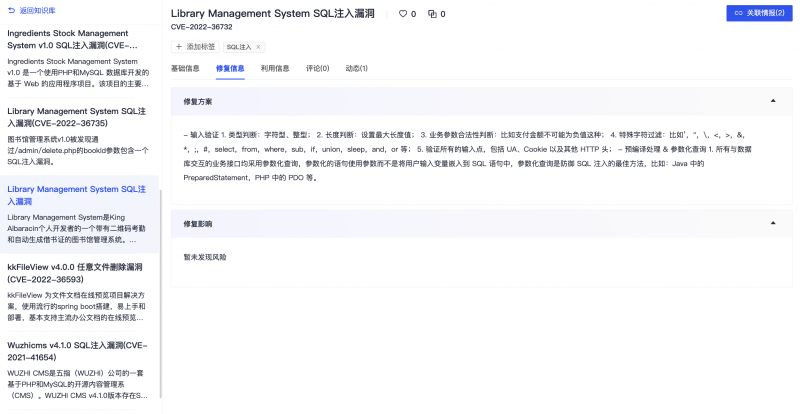Collapse the 修复影响 section arrow

click(x=773, y=223)
